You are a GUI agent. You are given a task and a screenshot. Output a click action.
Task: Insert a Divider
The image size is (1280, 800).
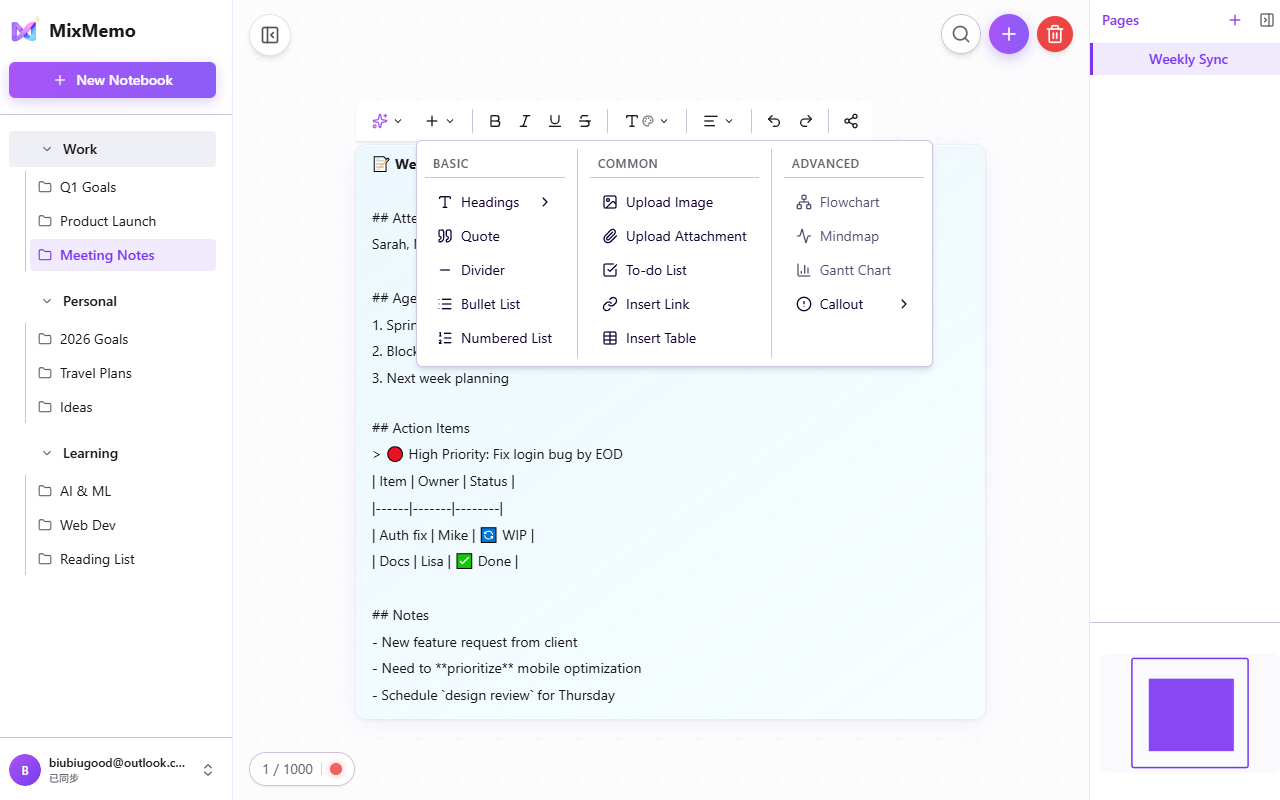(x=495, y=270)
